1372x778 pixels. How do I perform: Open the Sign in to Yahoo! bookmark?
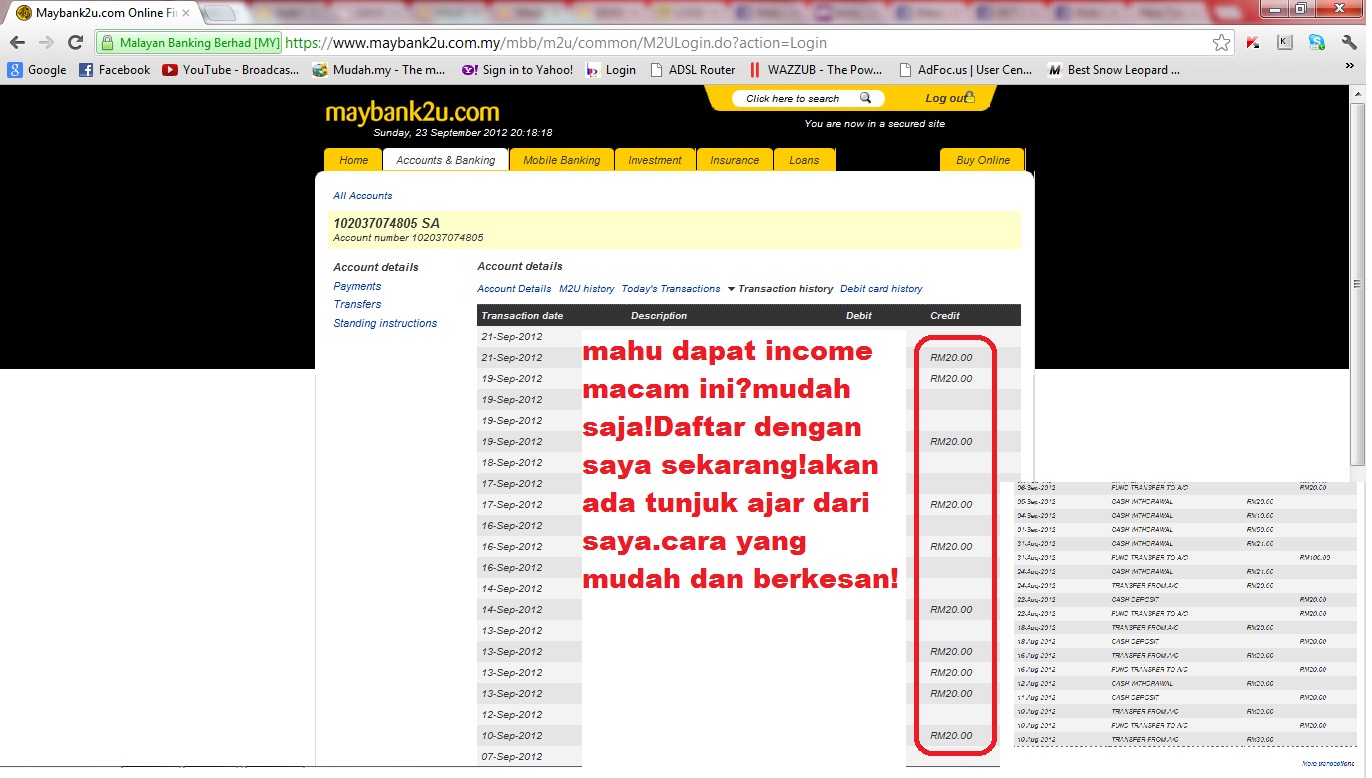point(517,70)
